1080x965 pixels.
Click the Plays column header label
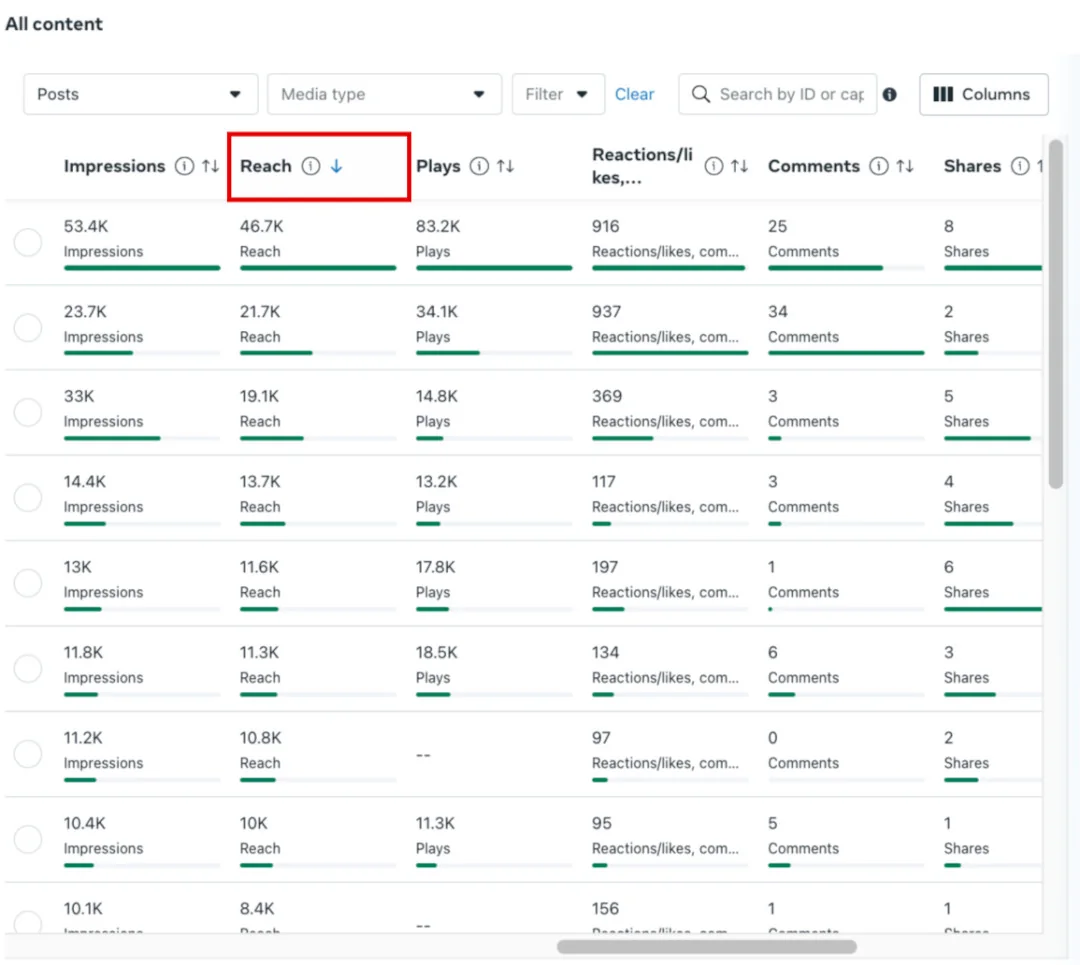pyautogui.click(x=438, y=166)
